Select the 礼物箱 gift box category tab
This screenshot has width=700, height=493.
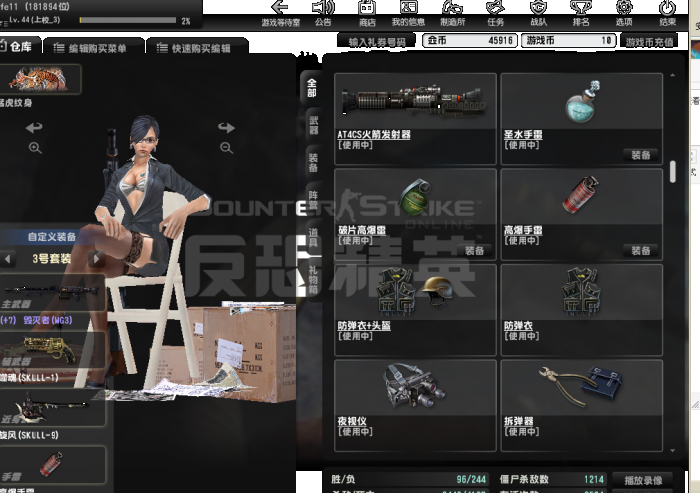(x=313, y=280)
